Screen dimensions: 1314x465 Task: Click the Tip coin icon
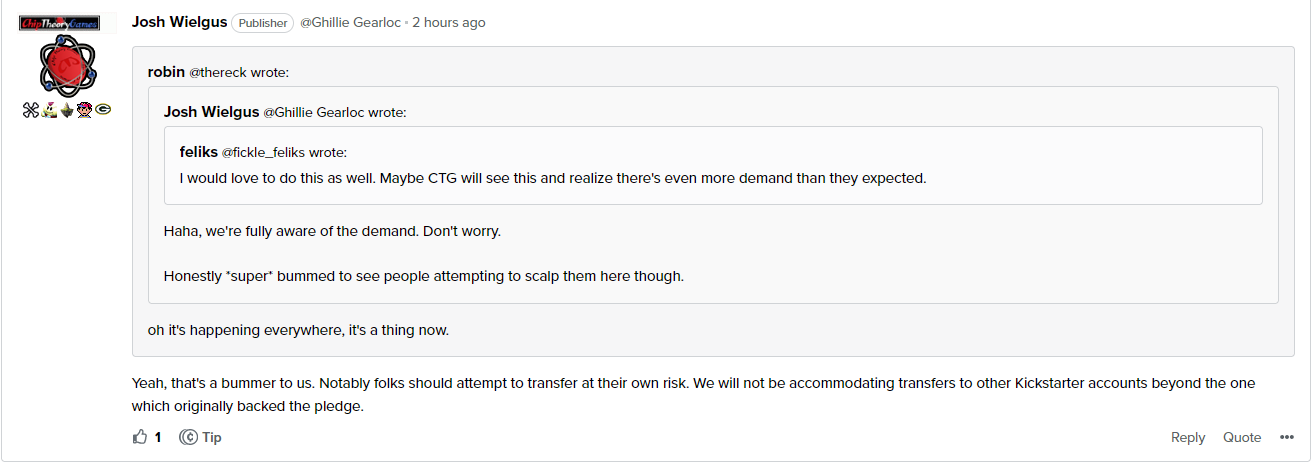tap(188, 437)
